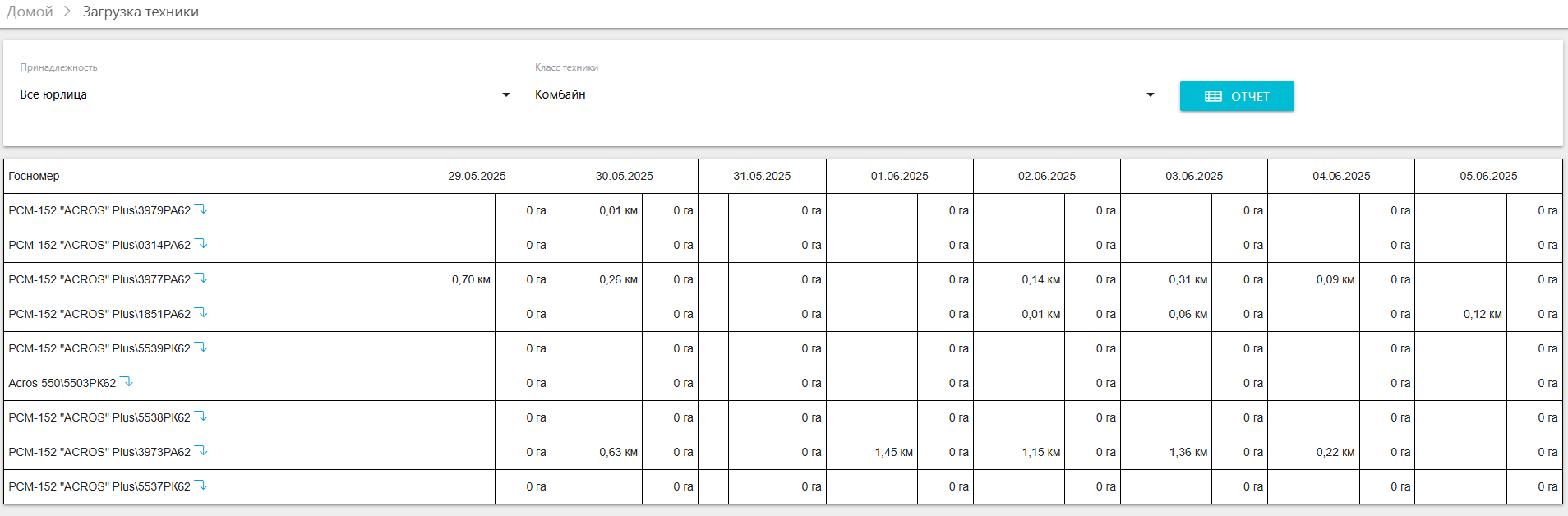Open arrow icon for 5539РК62 combine

pyautogui.click(x=201, y=348)
